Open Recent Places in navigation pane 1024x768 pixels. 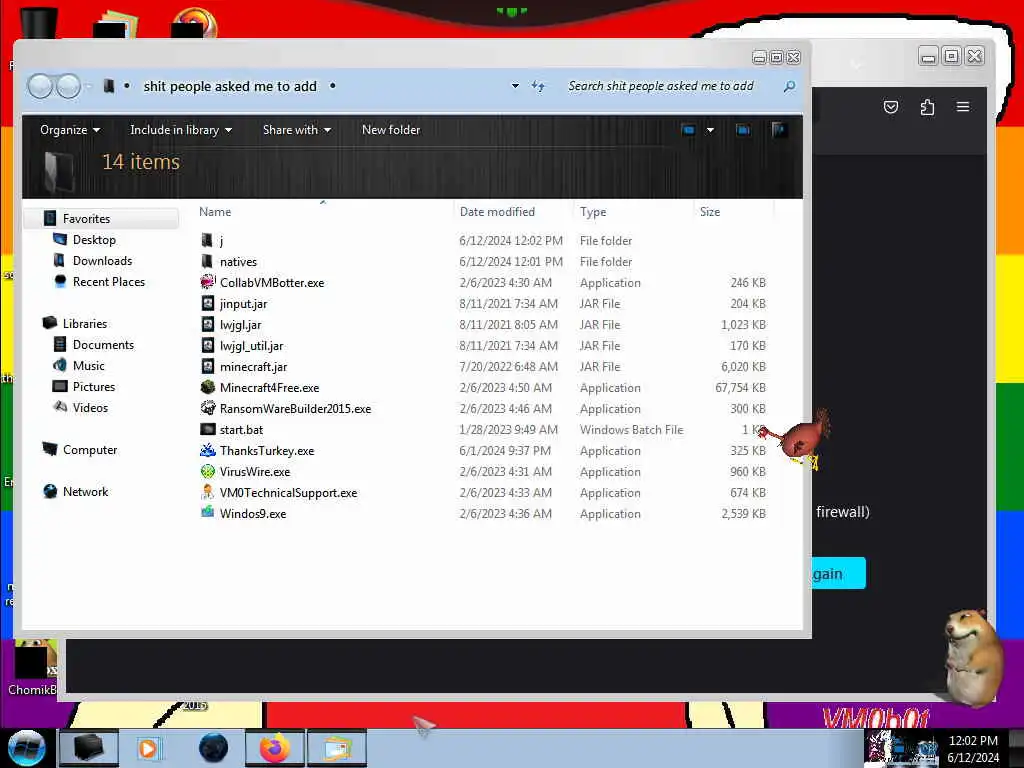click(x=108, y=281)
